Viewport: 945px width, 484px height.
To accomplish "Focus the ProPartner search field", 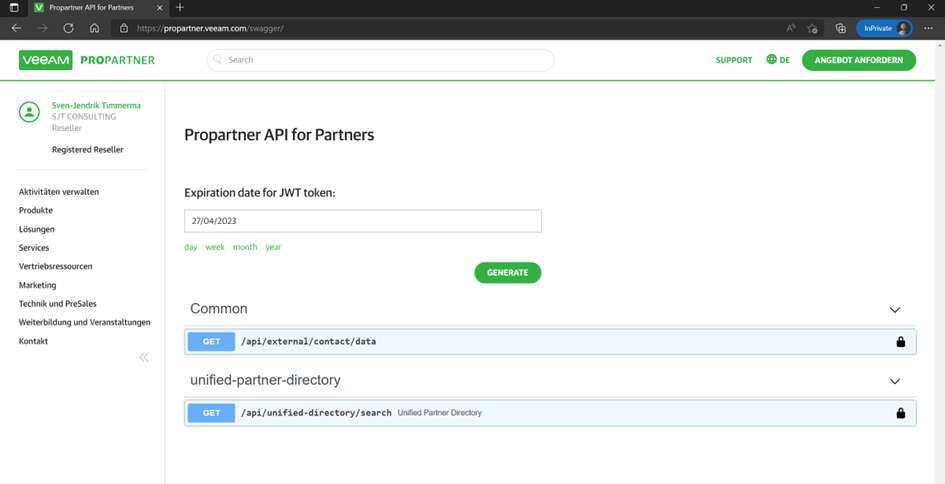I will click(x=380, y=60).
